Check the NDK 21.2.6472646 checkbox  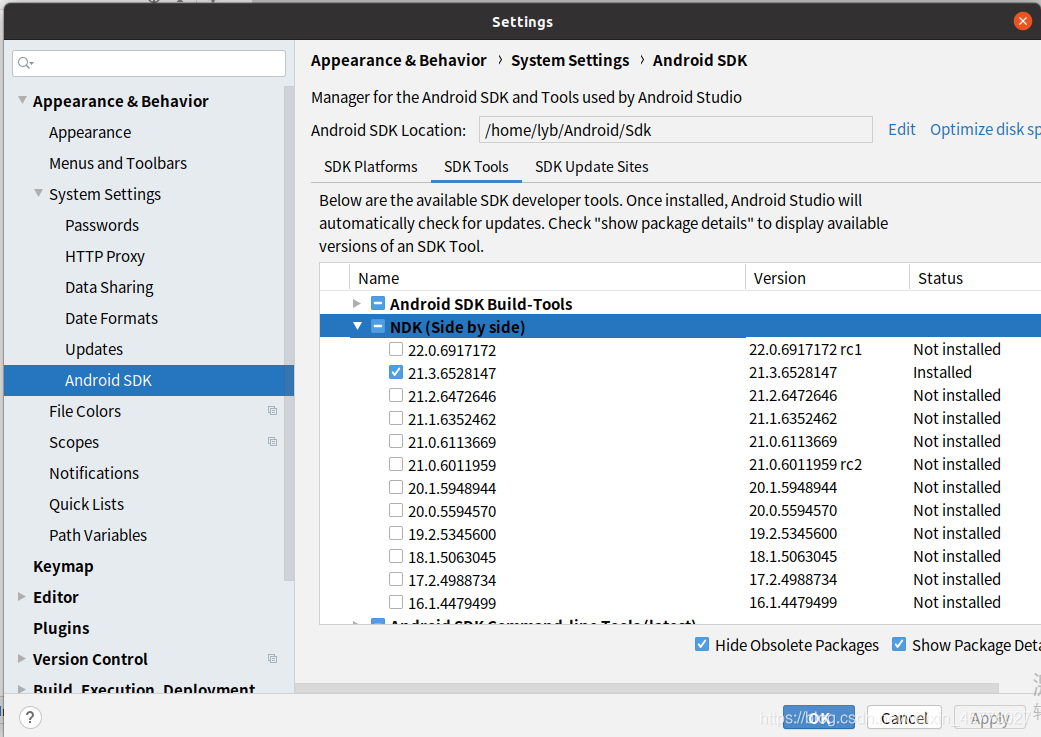[x=396, y=396]
